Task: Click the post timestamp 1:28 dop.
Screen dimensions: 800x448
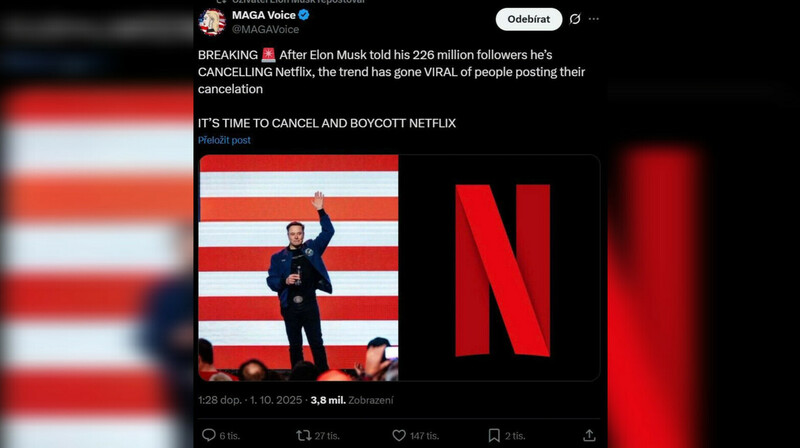Action: [x=223, y=400]
